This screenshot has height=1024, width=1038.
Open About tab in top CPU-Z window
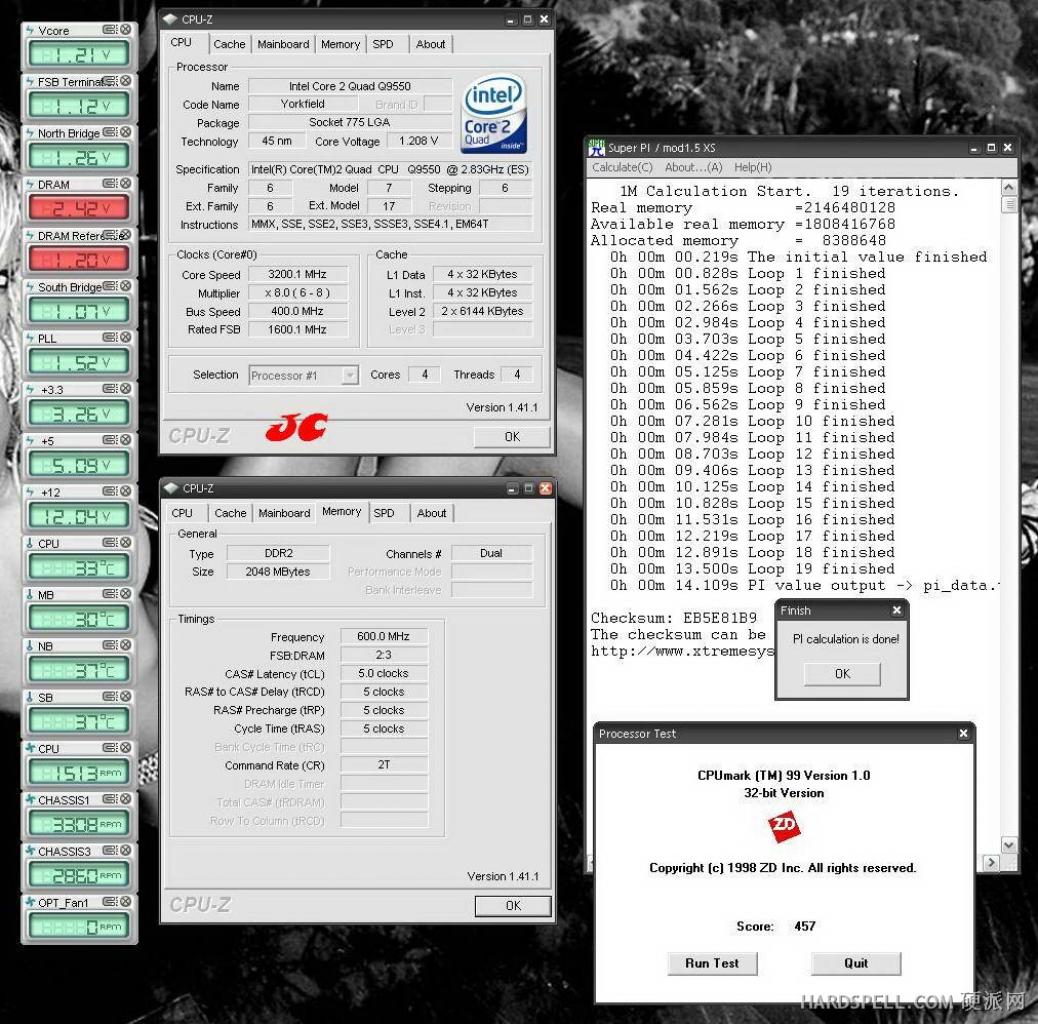point(430,44)
